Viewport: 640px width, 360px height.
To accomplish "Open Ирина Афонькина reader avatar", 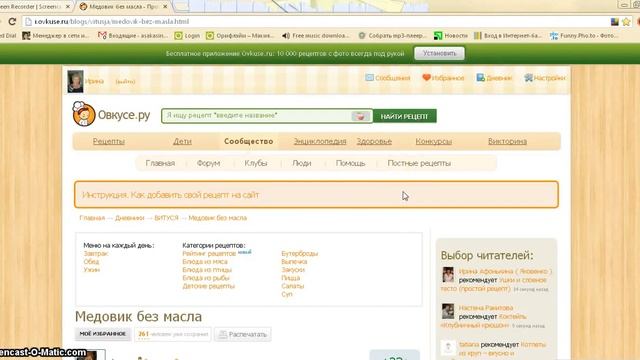I will click(448, 275).
